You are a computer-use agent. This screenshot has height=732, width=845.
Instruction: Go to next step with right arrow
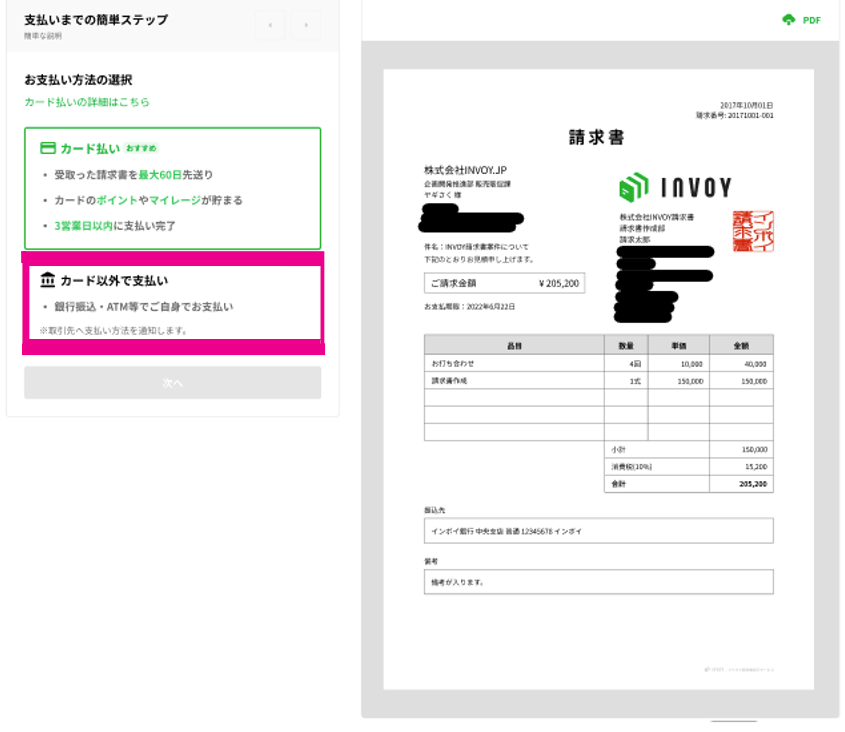(306, 25)
